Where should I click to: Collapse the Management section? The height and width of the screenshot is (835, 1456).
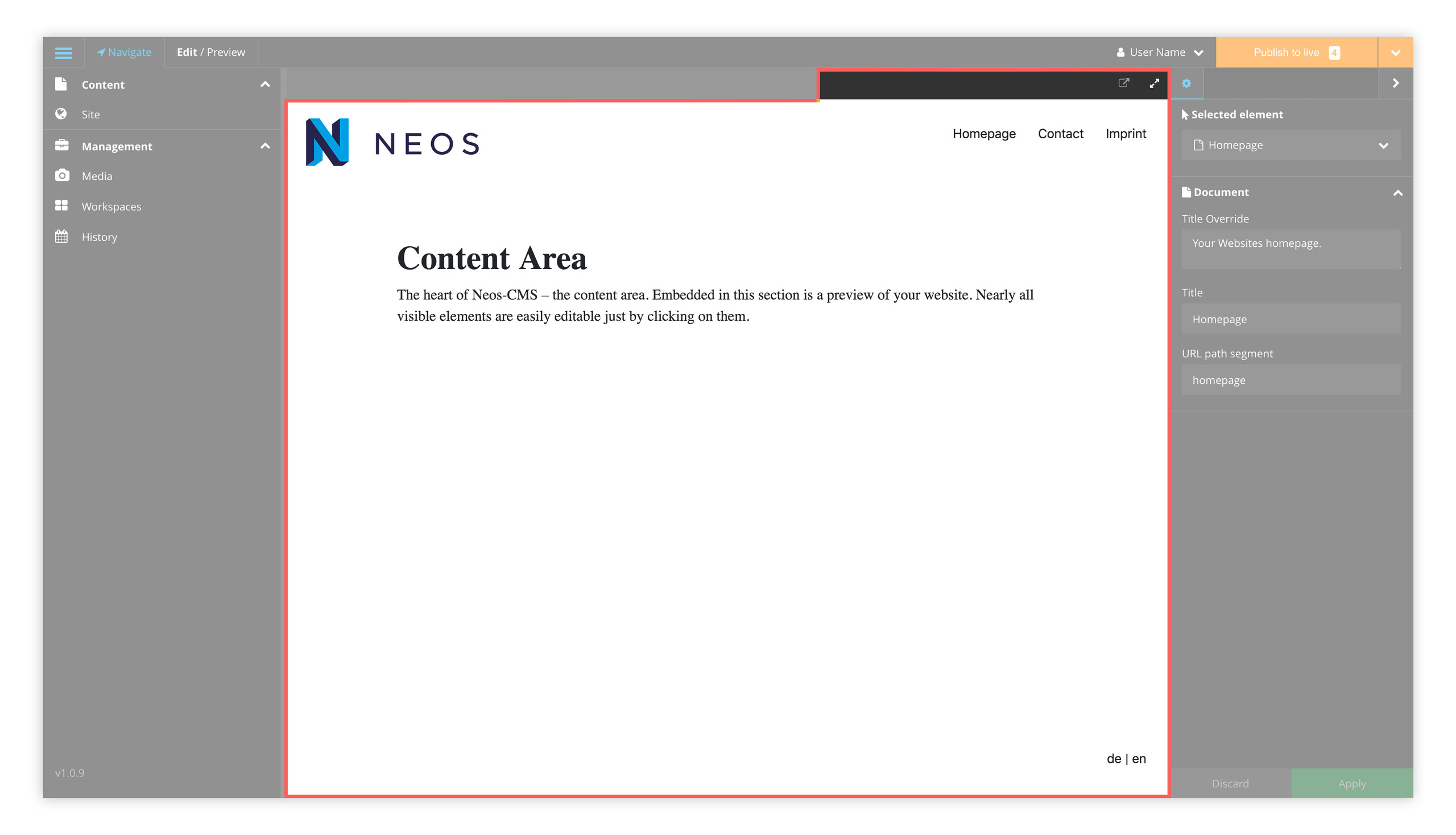[x=265, y=146]
